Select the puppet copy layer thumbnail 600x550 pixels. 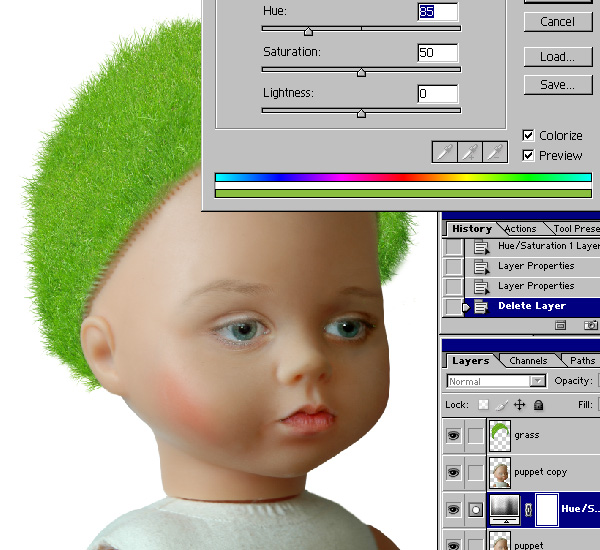(500, 473)
